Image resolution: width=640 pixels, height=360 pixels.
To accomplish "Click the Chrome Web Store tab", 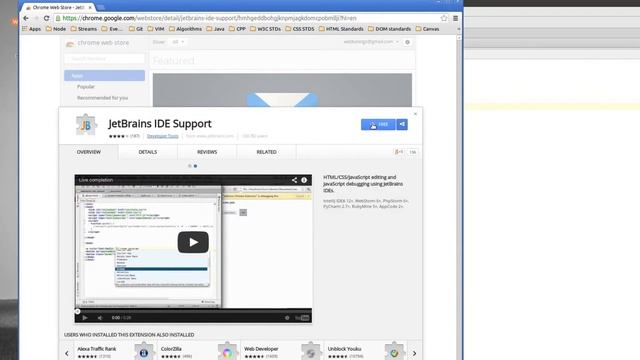I will point(57,7).
